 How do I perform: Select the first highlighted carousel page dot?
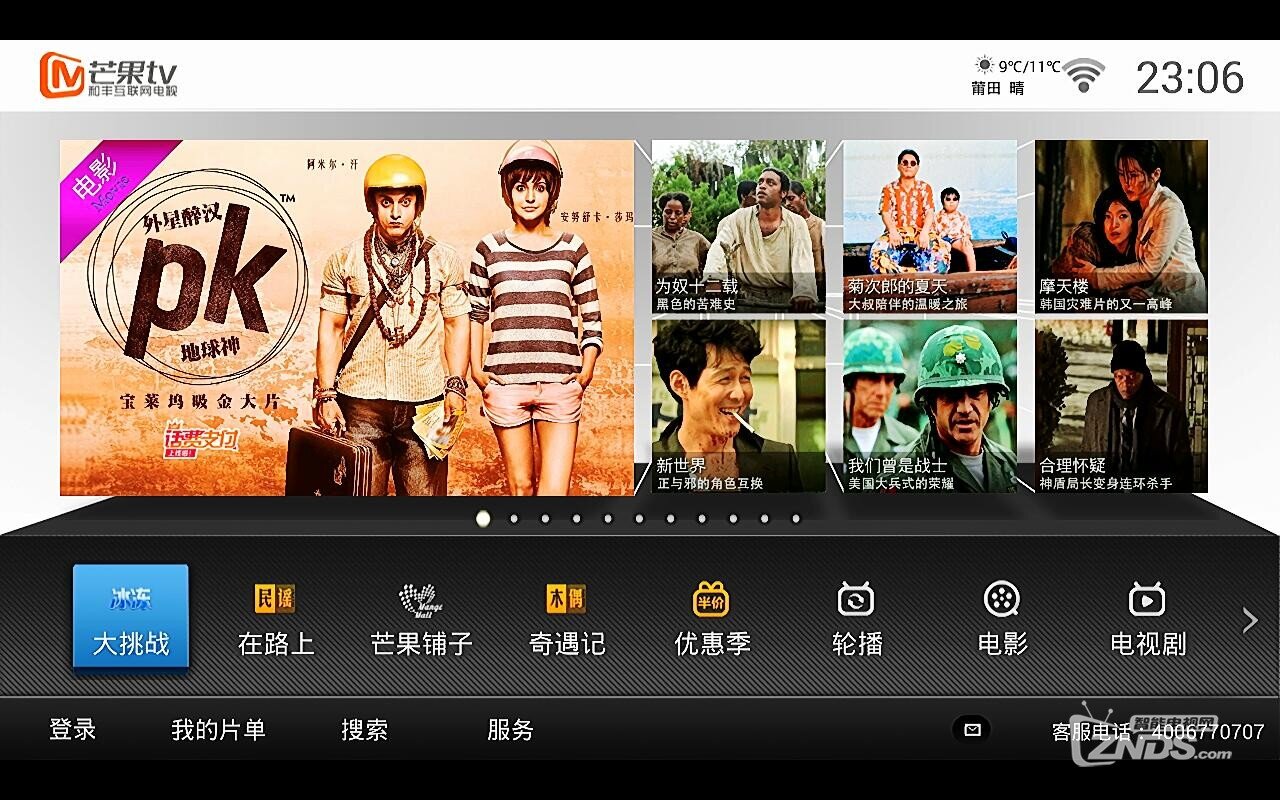point(483,519)
